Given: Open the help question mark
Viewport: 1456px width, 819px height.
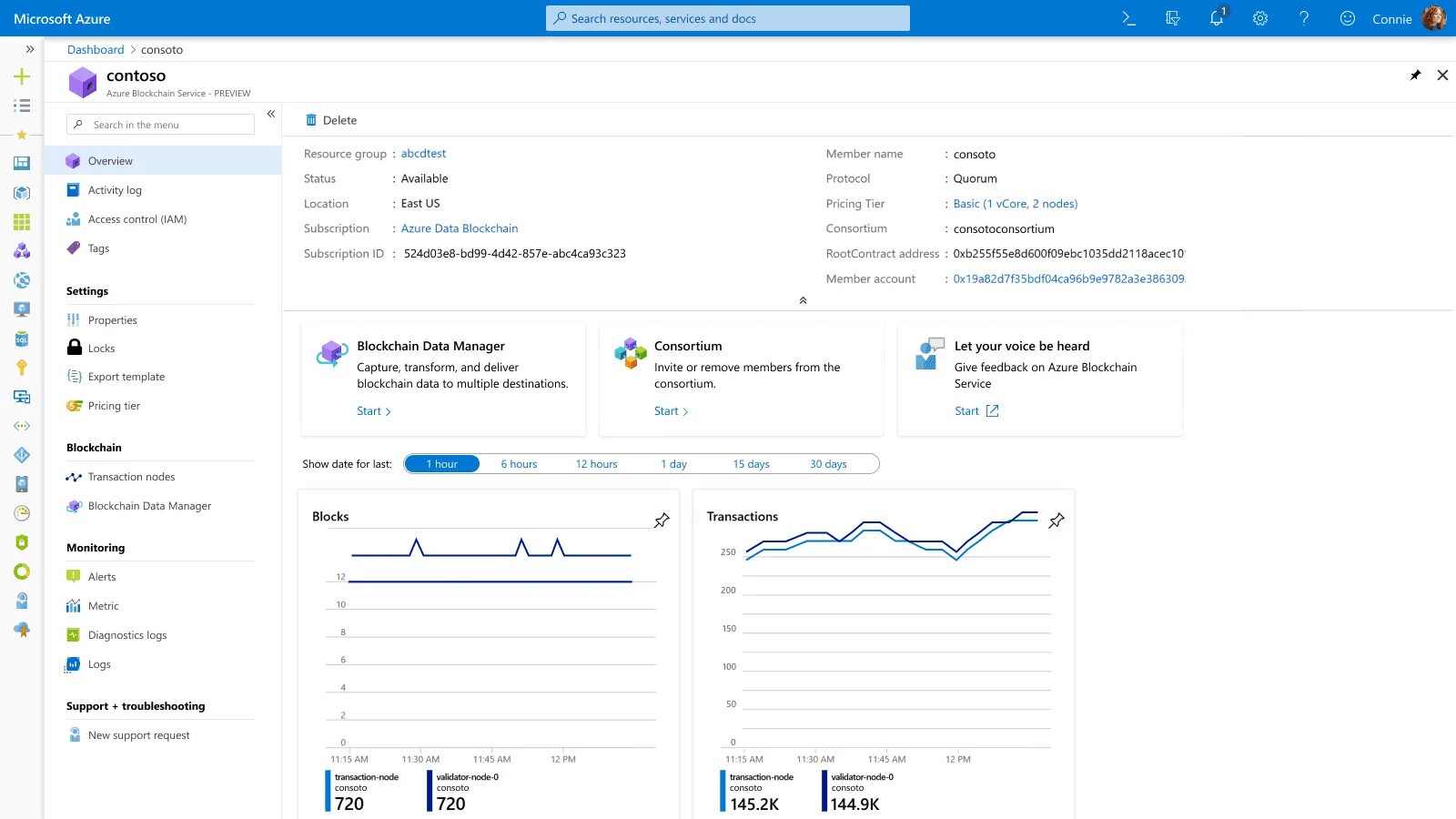Looking at the screenshot, I should click(x=1304, y=18).
